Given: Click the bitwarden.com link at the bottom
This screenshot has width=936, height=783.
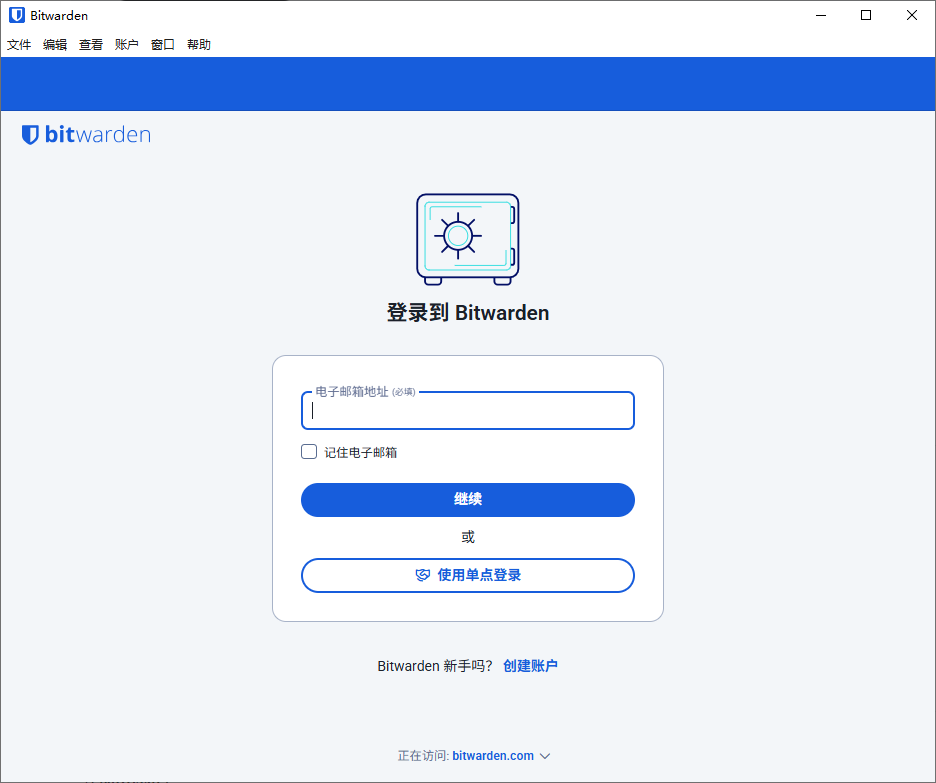Looking at the screenshot, I should point(493,756).
